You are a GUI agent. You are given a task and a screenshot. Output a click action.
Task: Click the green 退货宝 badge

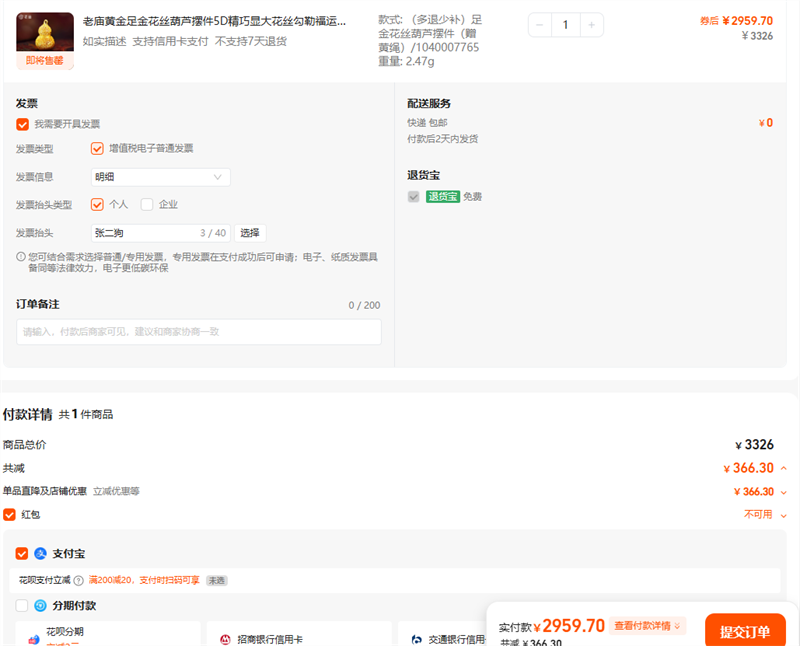click(x=442, y=197)
